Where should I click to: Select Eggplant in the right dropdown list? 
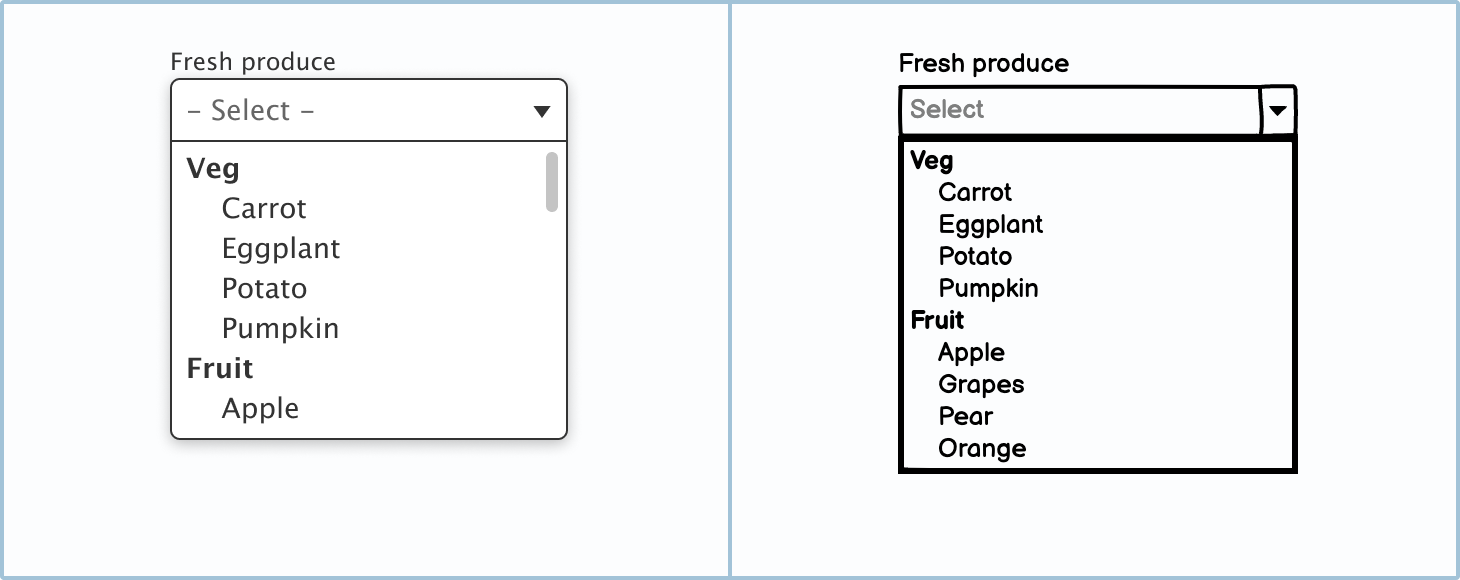click(990, 224)
